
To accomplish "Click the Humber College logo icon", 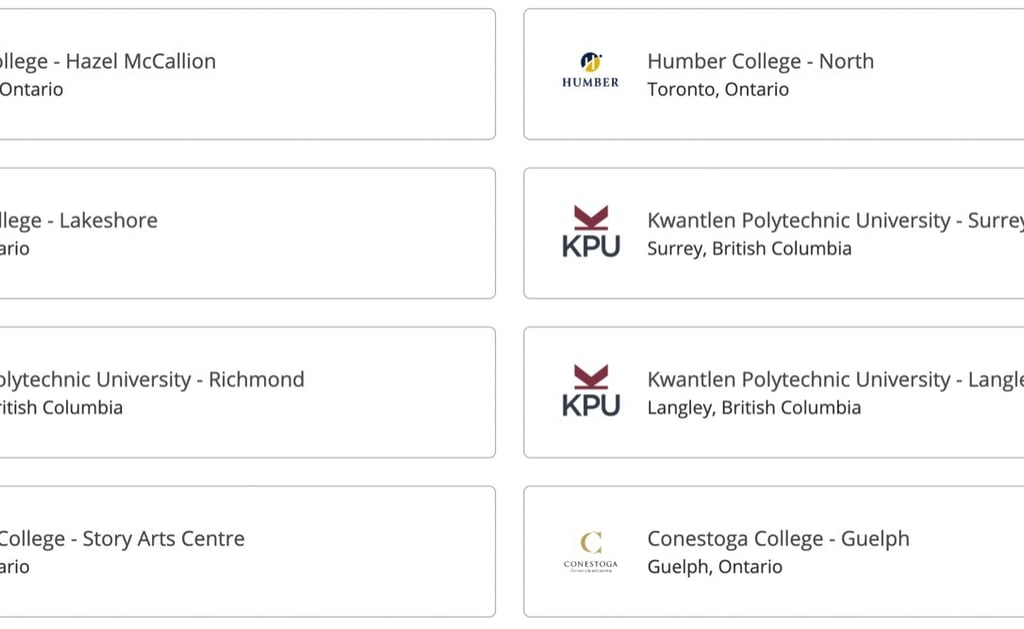I will pyautogui.click(x=590, y=70).
